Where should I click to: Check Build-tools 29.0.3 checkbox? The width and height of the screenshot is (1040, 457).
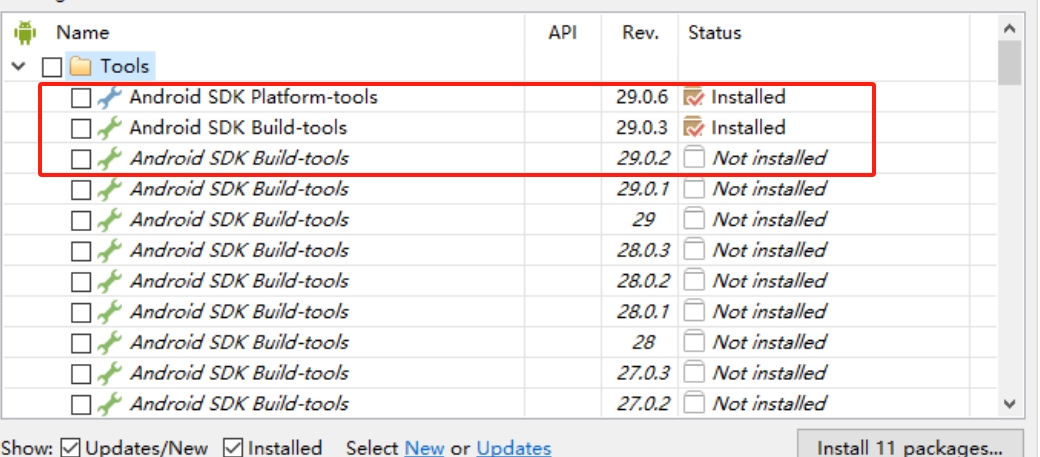tap(81, 129)
